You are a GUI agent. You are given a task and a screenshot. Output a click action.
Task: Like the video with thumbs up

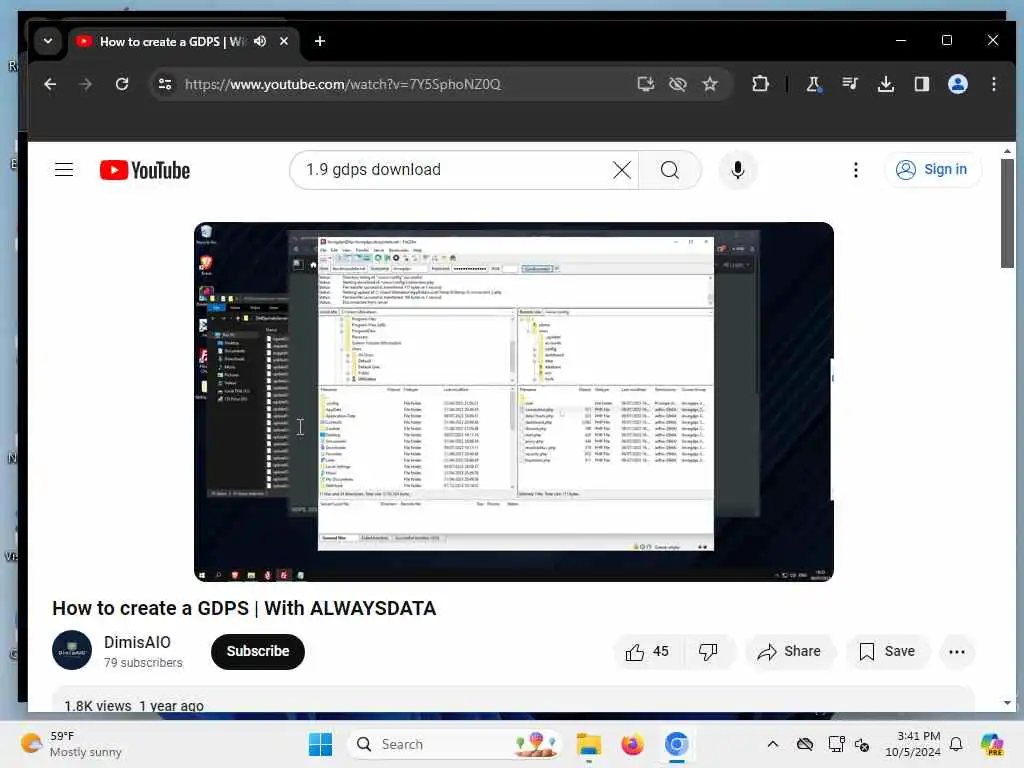pyautogui.click(x=647, y=651)
